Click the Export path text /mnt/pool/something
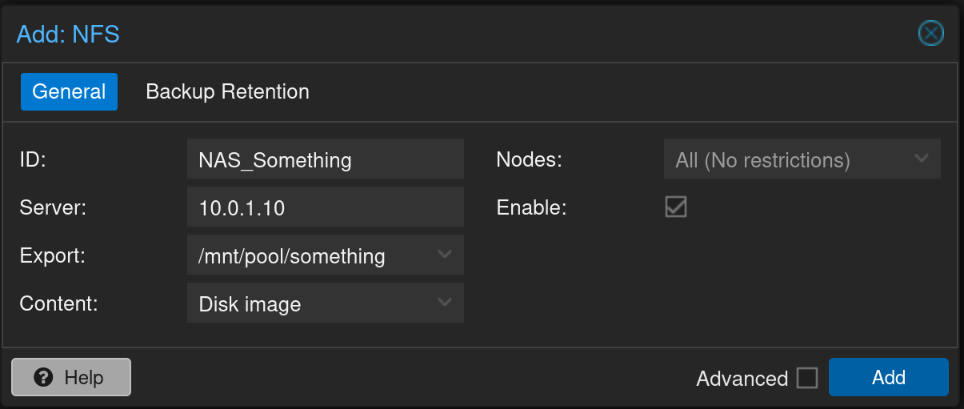 (x=291, y=256)
